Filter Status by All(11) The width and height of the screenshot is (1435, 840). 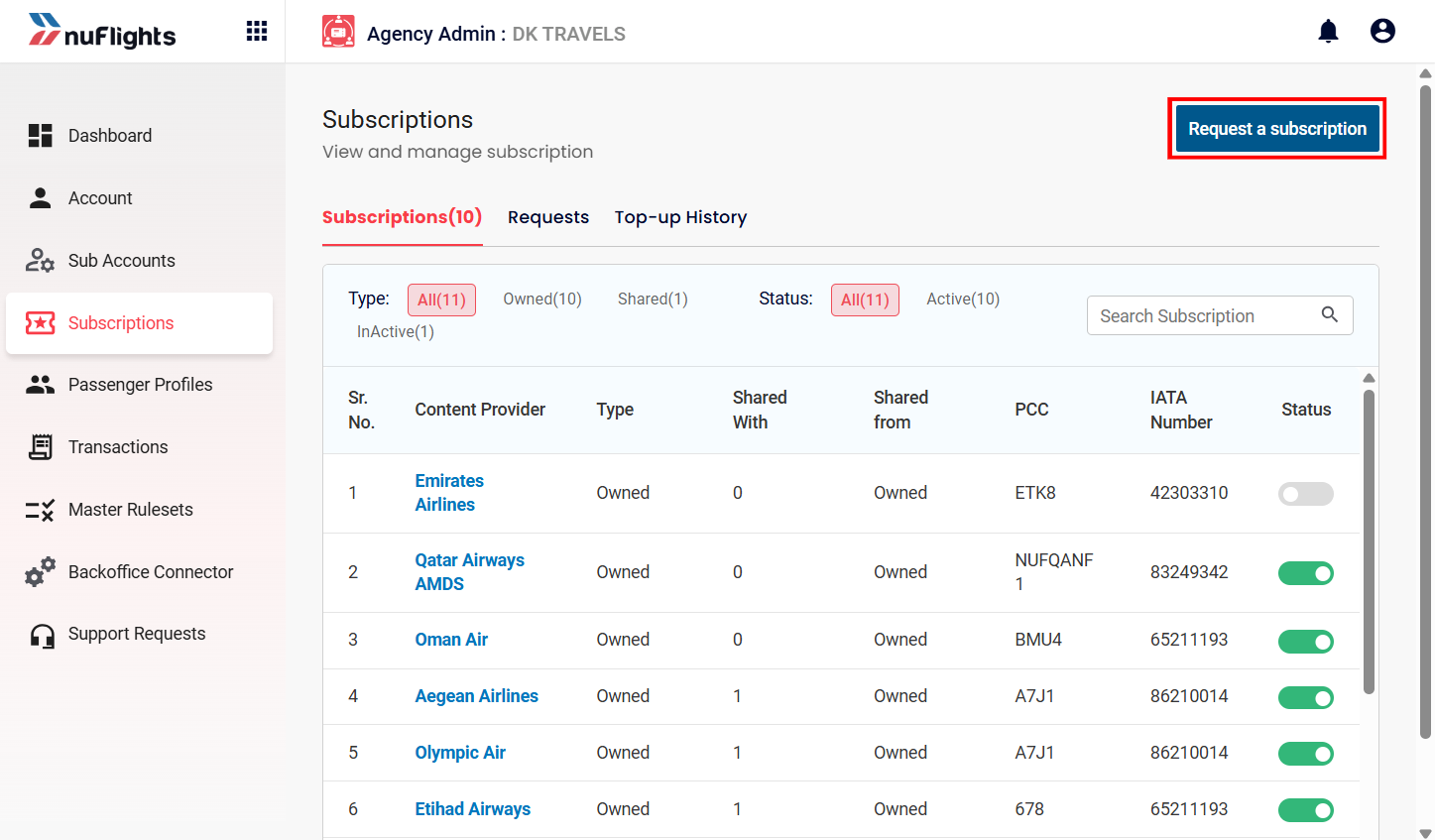click(x=865, y=300)
